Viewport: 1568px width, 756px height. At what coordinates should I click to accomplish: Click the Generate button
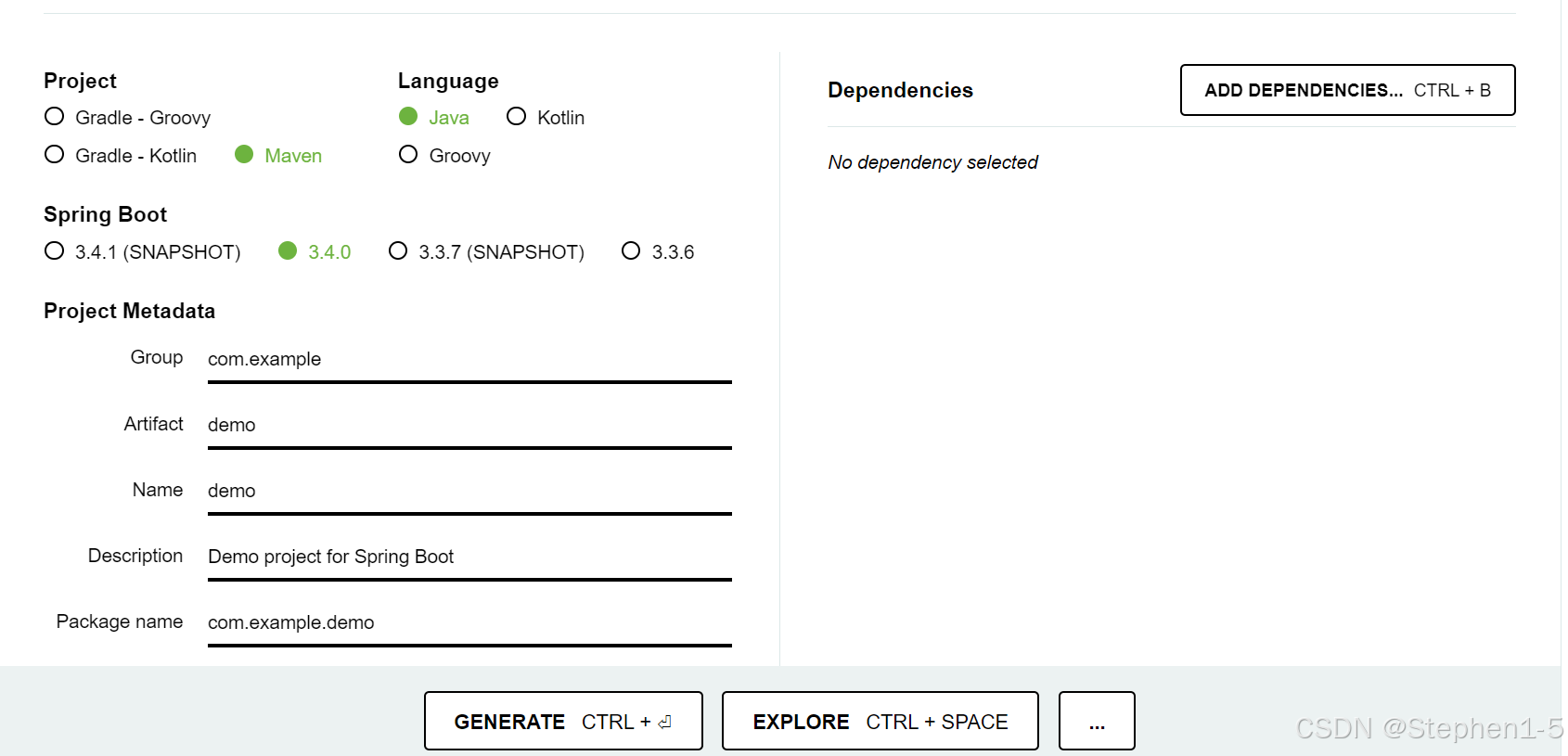(563, 721)
